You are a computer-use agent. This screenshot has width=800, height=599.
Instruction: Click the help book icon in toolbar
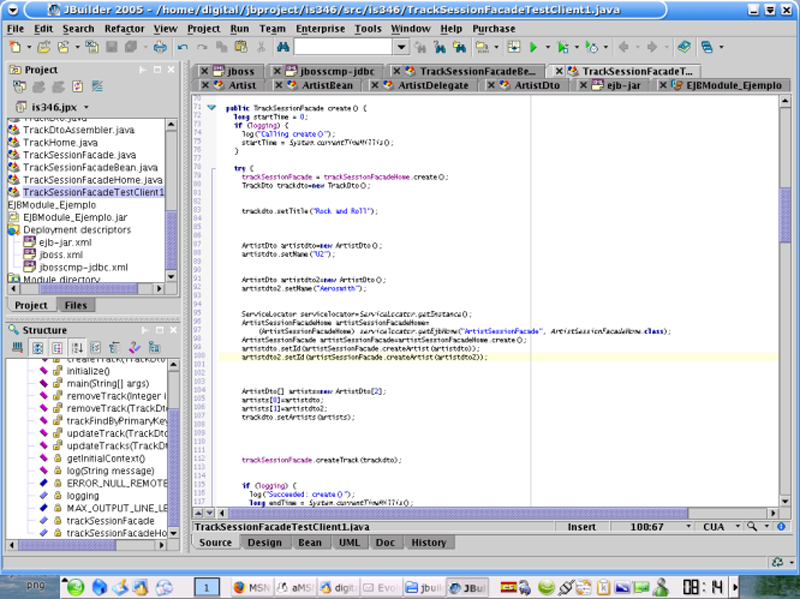[684, 47]
